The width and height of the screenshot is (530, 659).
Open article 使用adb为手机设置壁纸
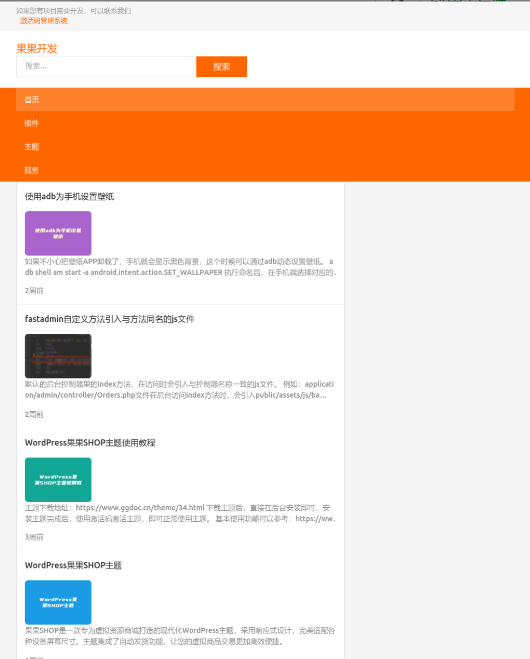click(69, 196)
